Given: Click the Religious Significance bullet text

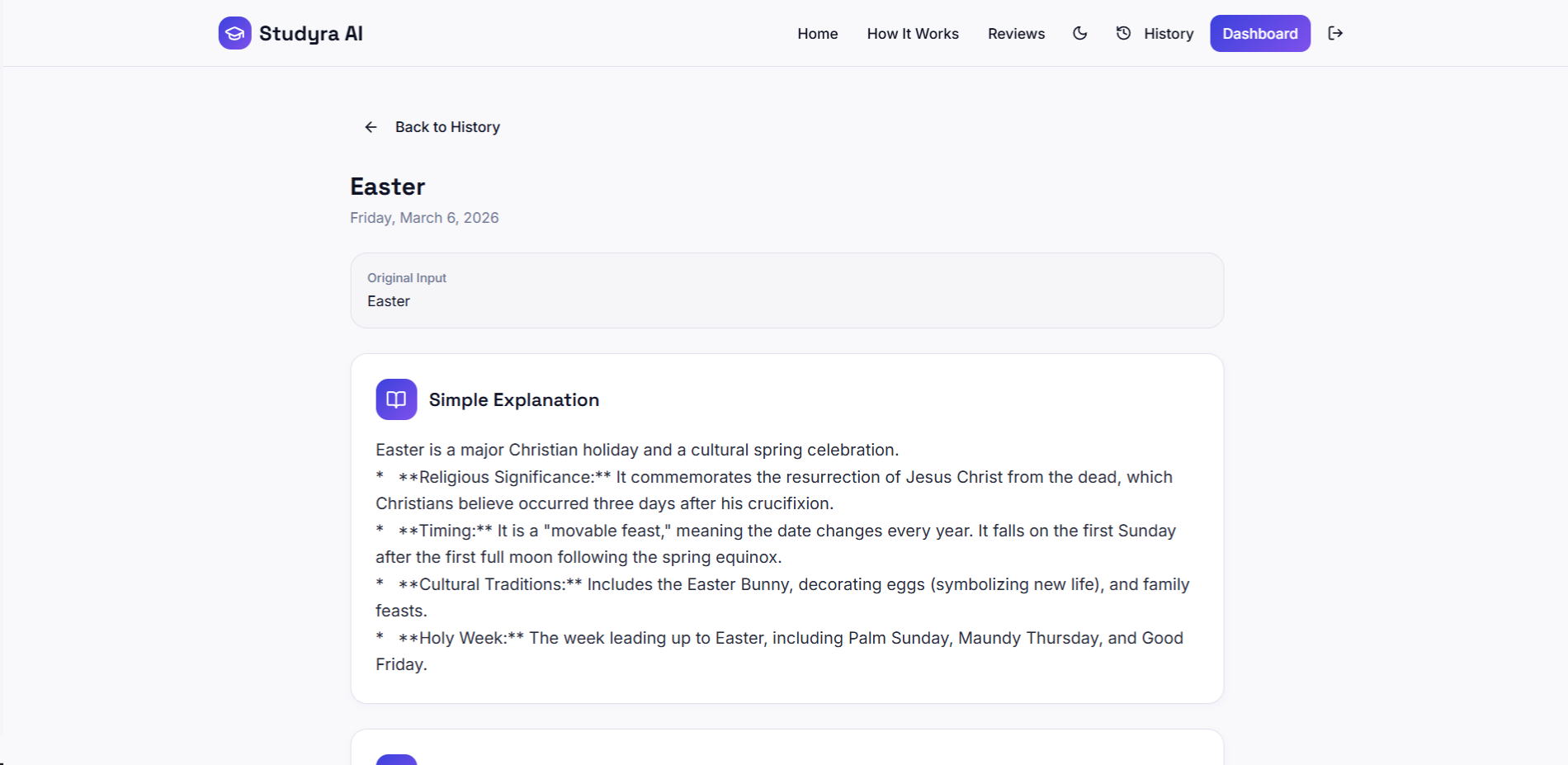Looking at the screenshot, I should tap(774, 490).
